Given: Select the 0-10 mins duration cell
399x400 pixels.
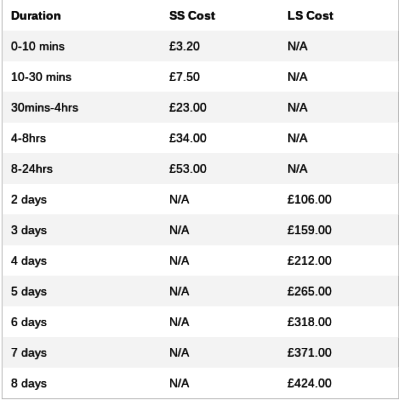Looking at the screenshot, I should 38,46.
